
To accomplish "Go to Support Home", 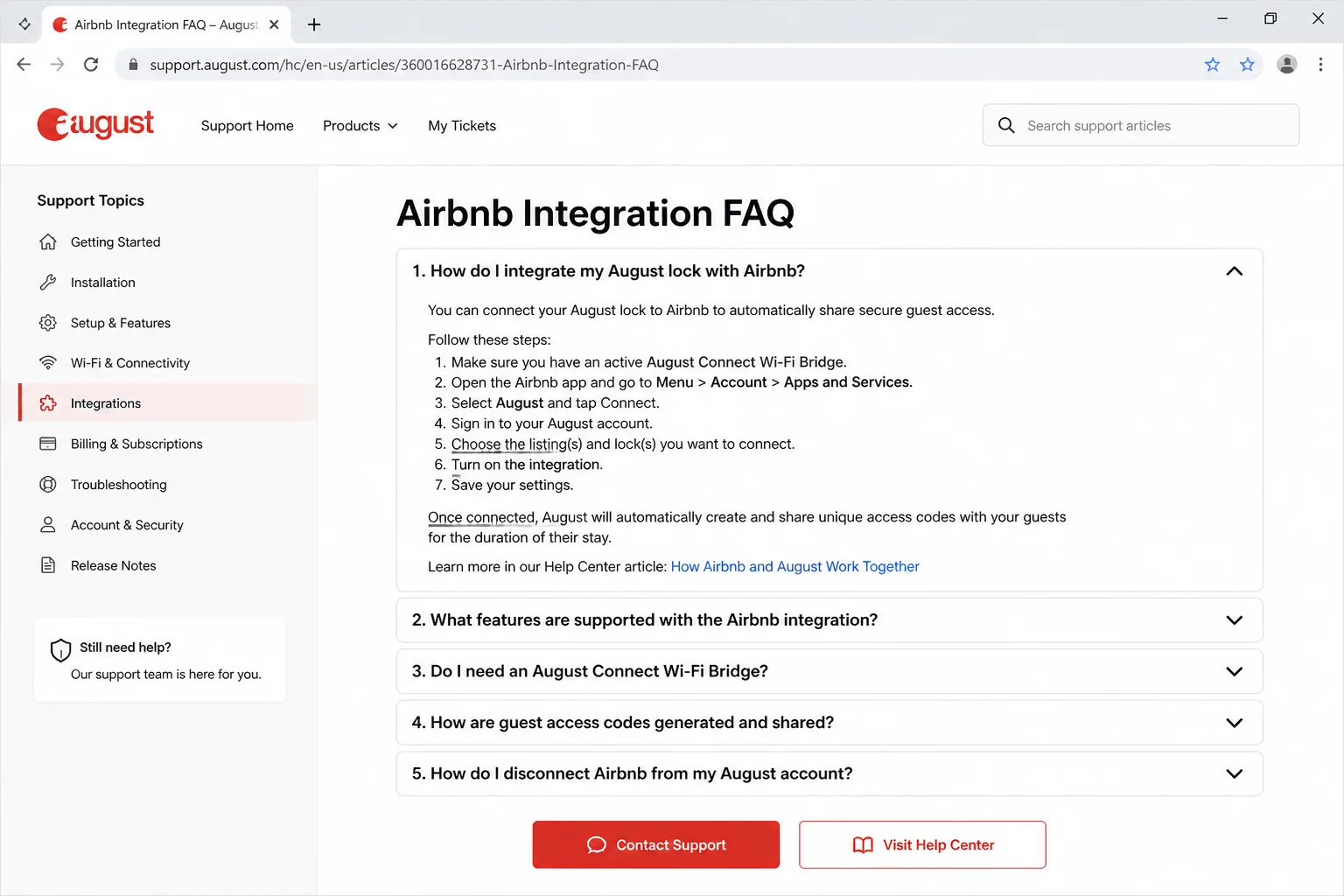I will click(x=248, y=125).
